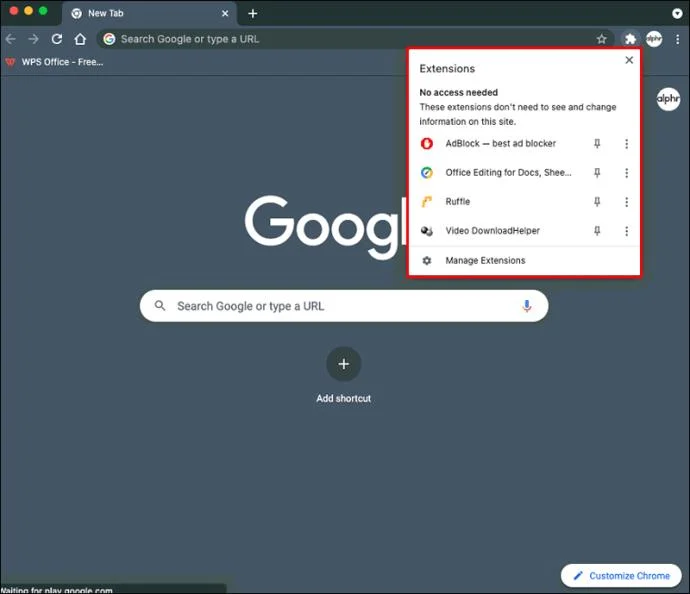Click Customize Chrome button

[621, 576]
